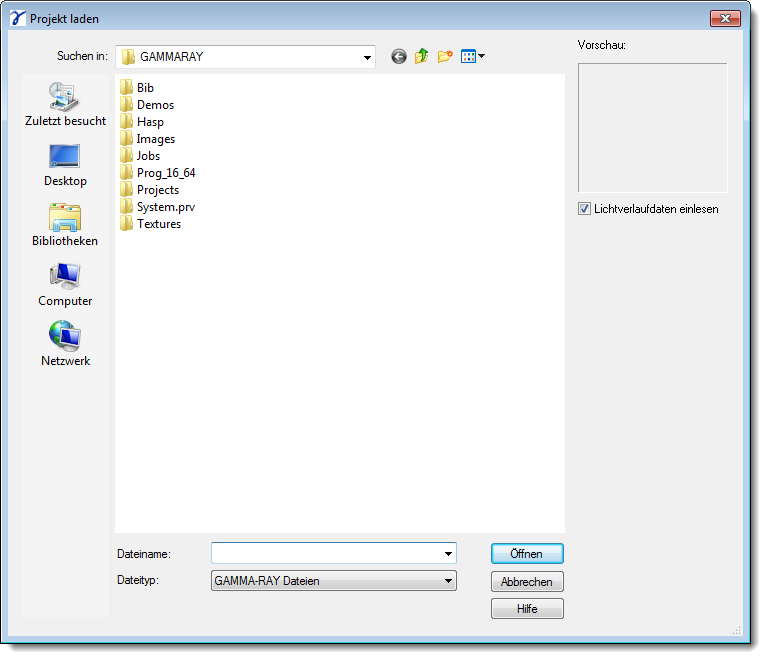Go back to the previous folder
This screenshot has width=766, height=659.
click(x=399, y=57)
